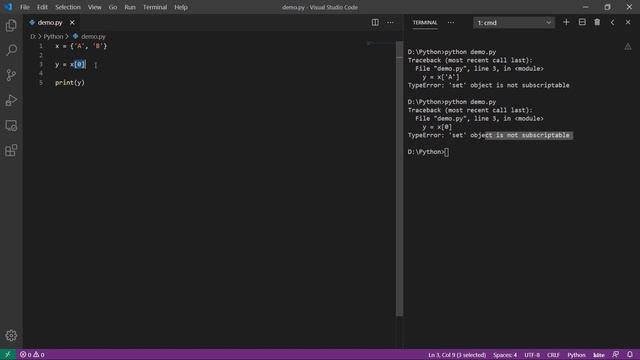This screenshot has width=640, height=360.
Task: Open the Manage gear settings icon
Action: point(11,335)
